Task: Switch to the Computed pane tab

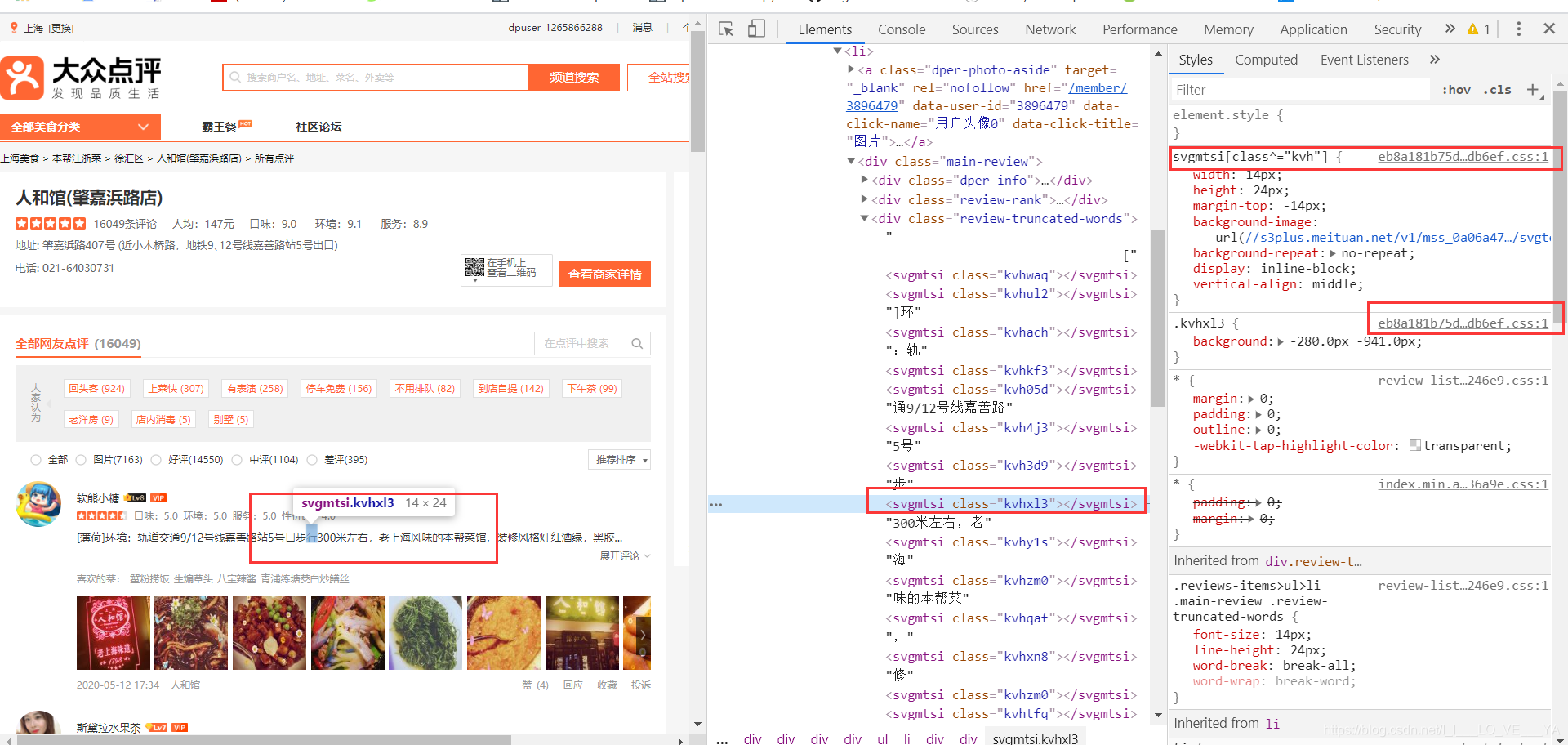Action: pyautogui.click(x=1266, y=60)
